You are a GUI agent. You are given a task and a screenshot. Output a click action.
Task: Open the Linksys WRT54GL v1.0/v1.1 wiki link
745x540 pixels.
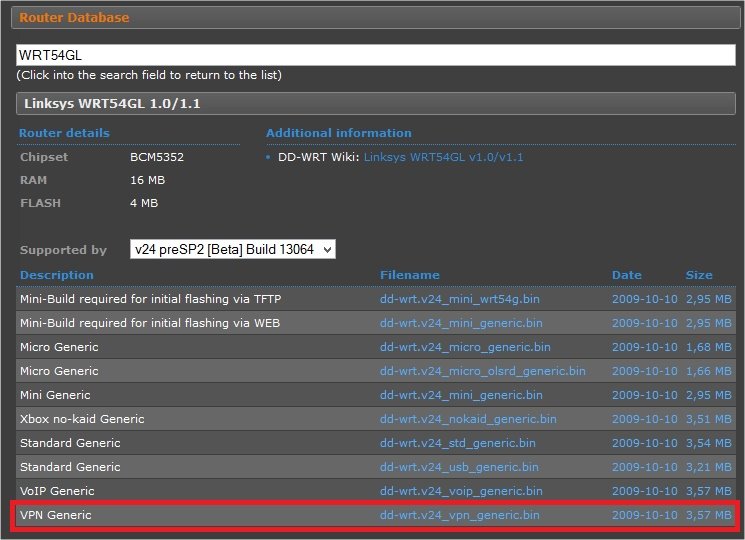pos(443,157)
